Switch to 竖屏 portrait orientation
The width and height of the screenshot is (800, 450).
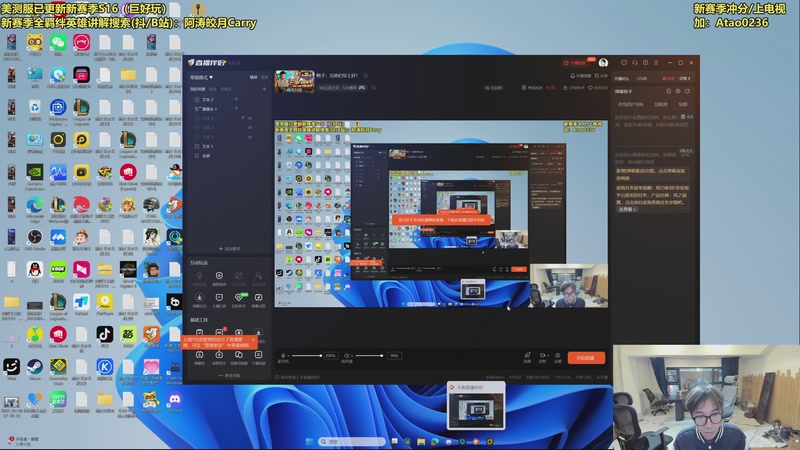[264, 77]
